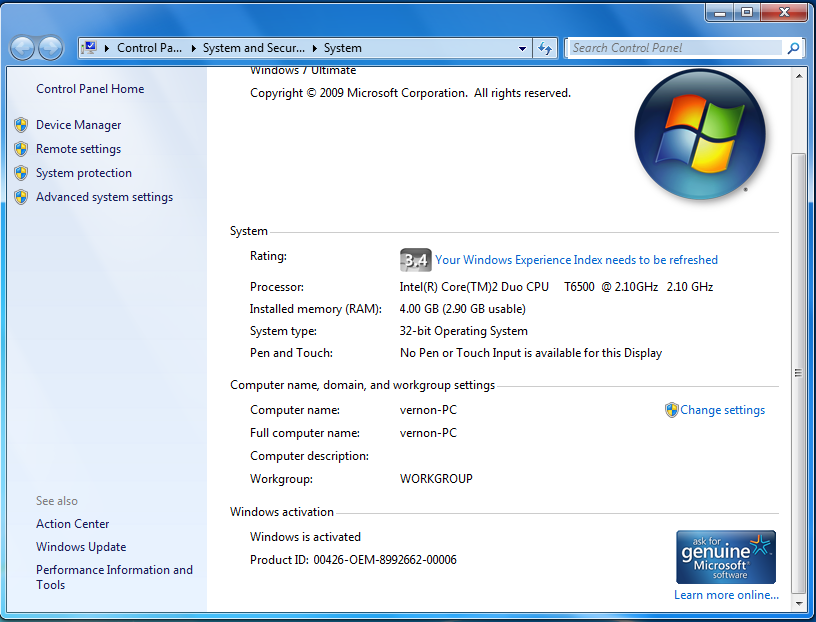Image resolution: width=816 pixels, height=622 pixels.
Task: Select the System breadcrumb item
Action: coord(342,48)
